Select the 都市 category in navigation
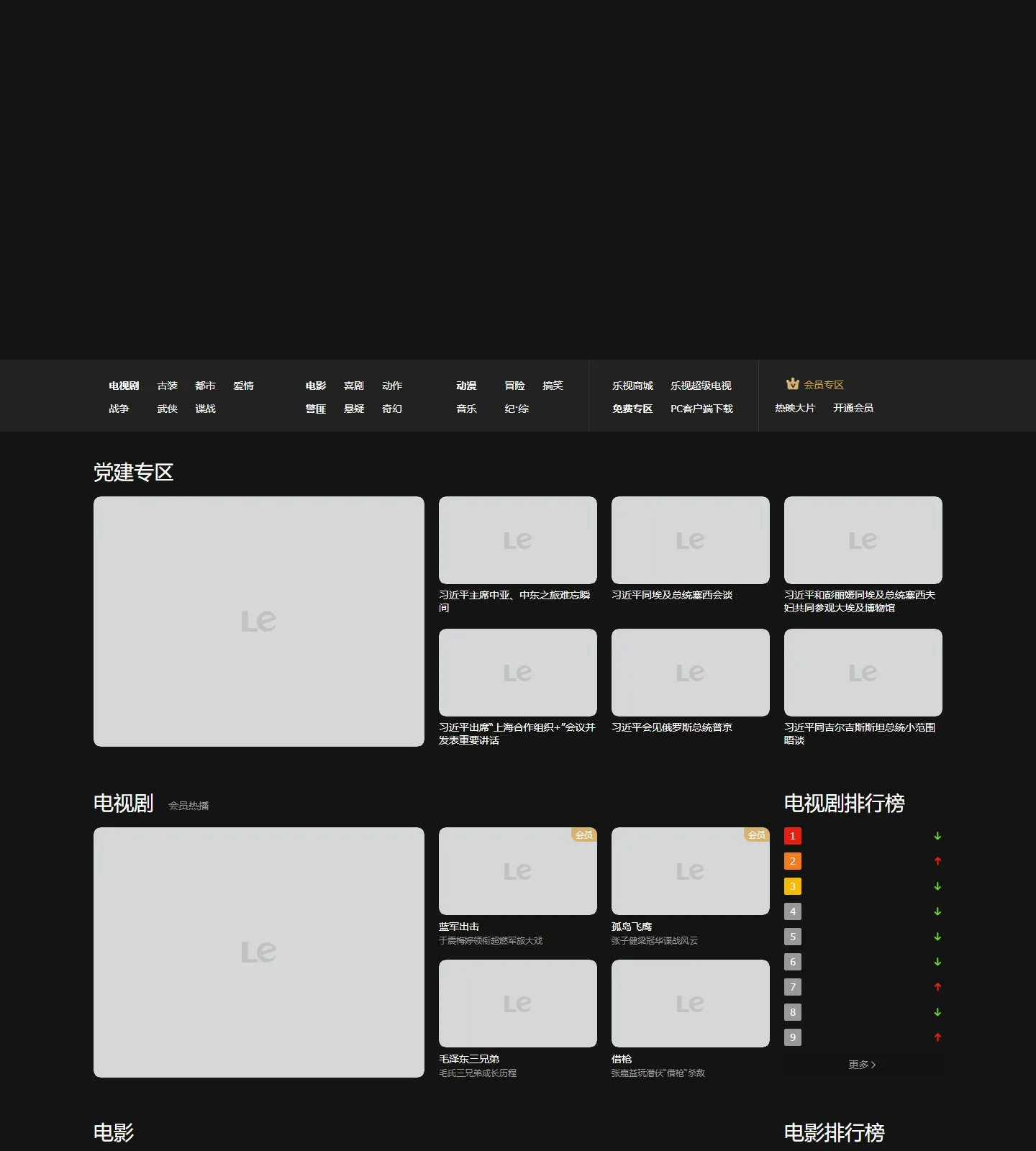Screen dimensions: 1036x1151 [x=205, y=386]
